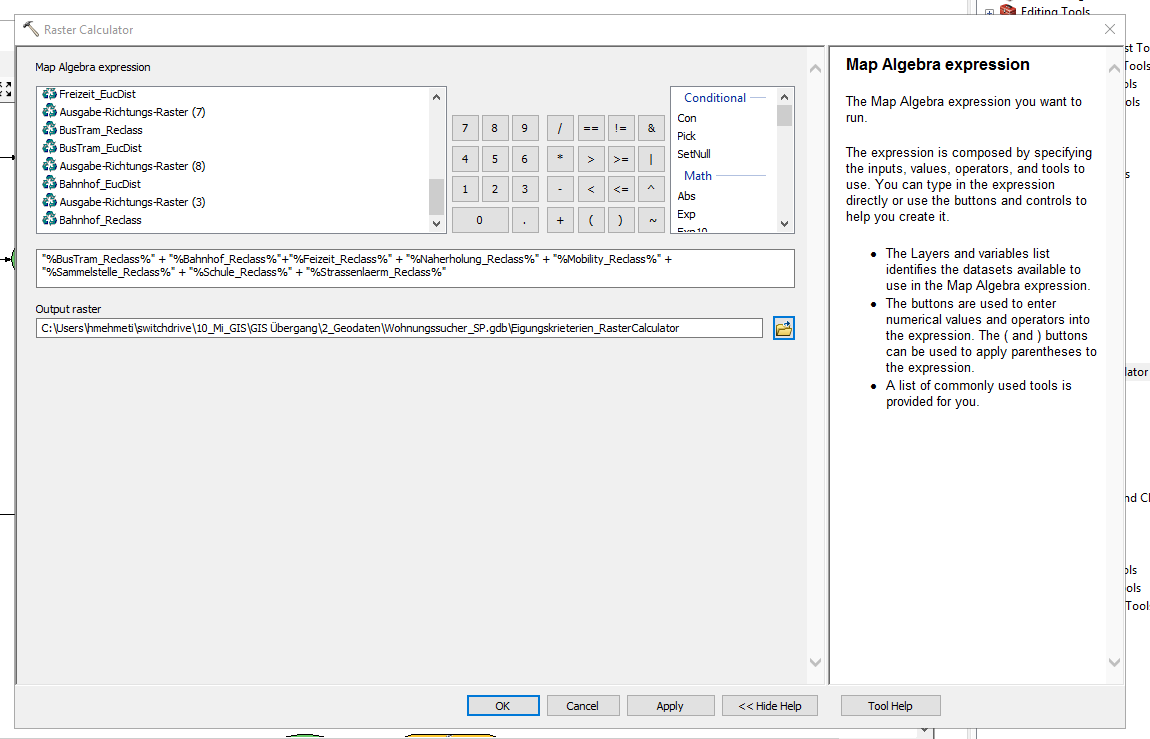Click the Freizeit_EucDist raster icon
Screen dimensions: 1150x739
(x=49, y=94)
